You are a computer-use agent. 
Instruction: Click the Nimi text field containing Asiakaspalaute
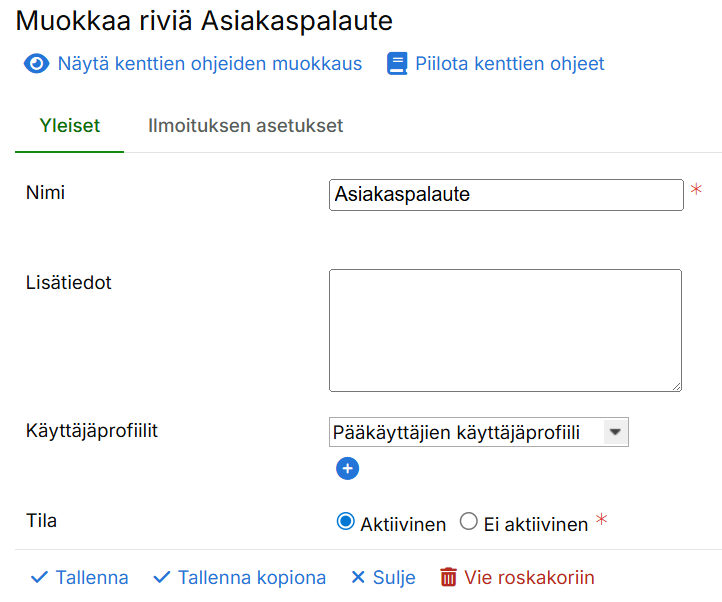pyautogui.click(x=506, y=195)
